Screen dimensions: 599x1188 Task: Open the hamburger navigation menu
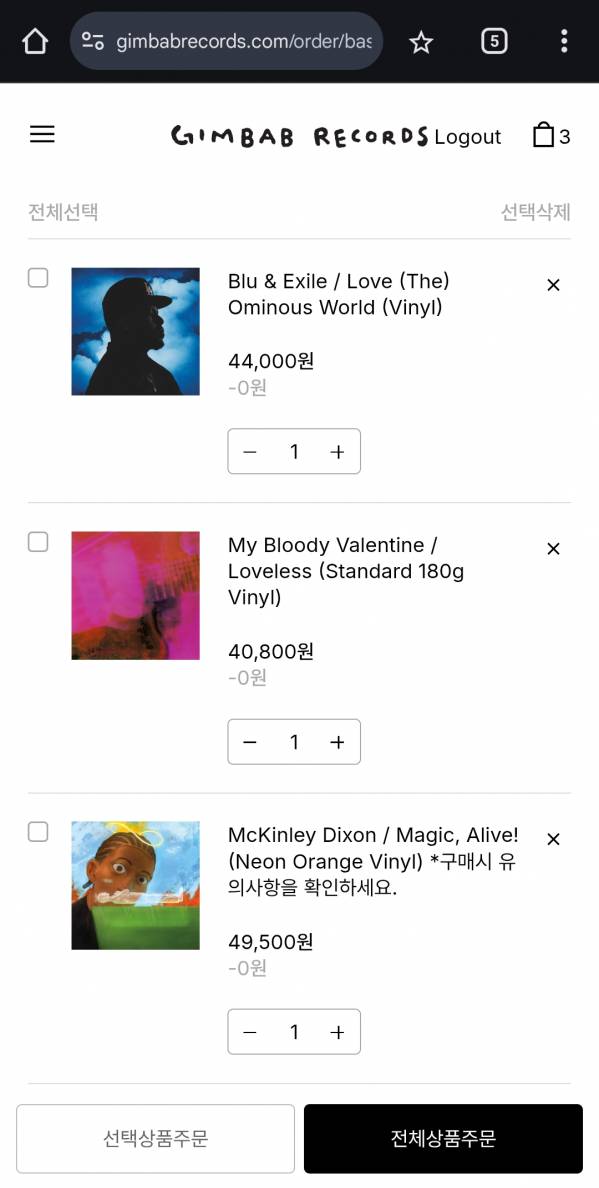pos(42,135)
